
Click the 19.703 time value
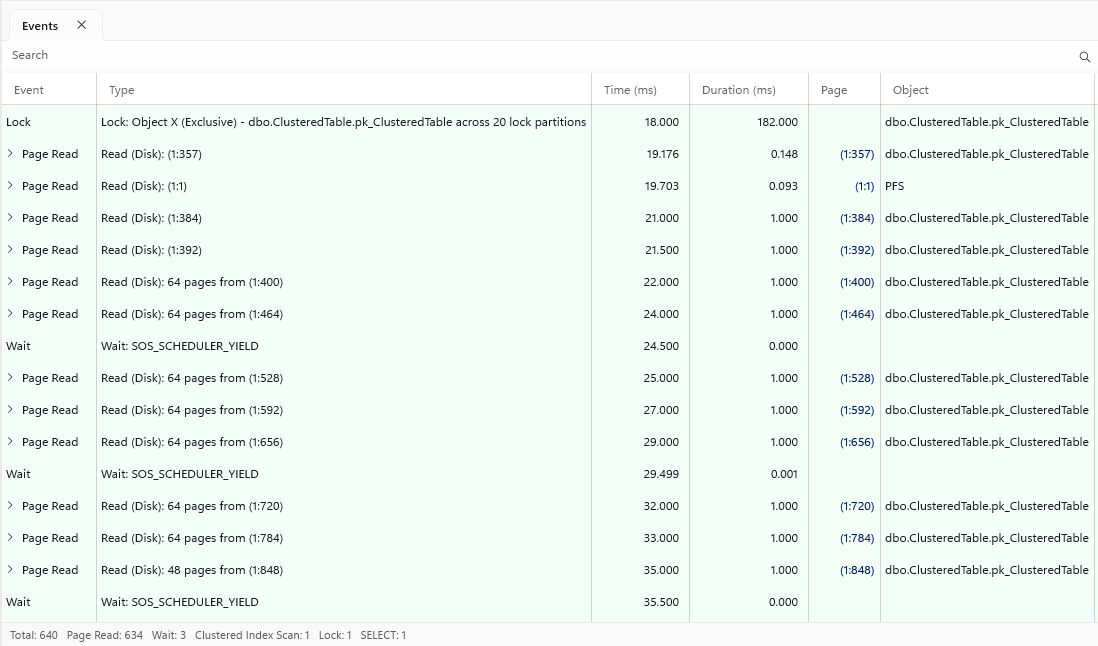point(662,186)
